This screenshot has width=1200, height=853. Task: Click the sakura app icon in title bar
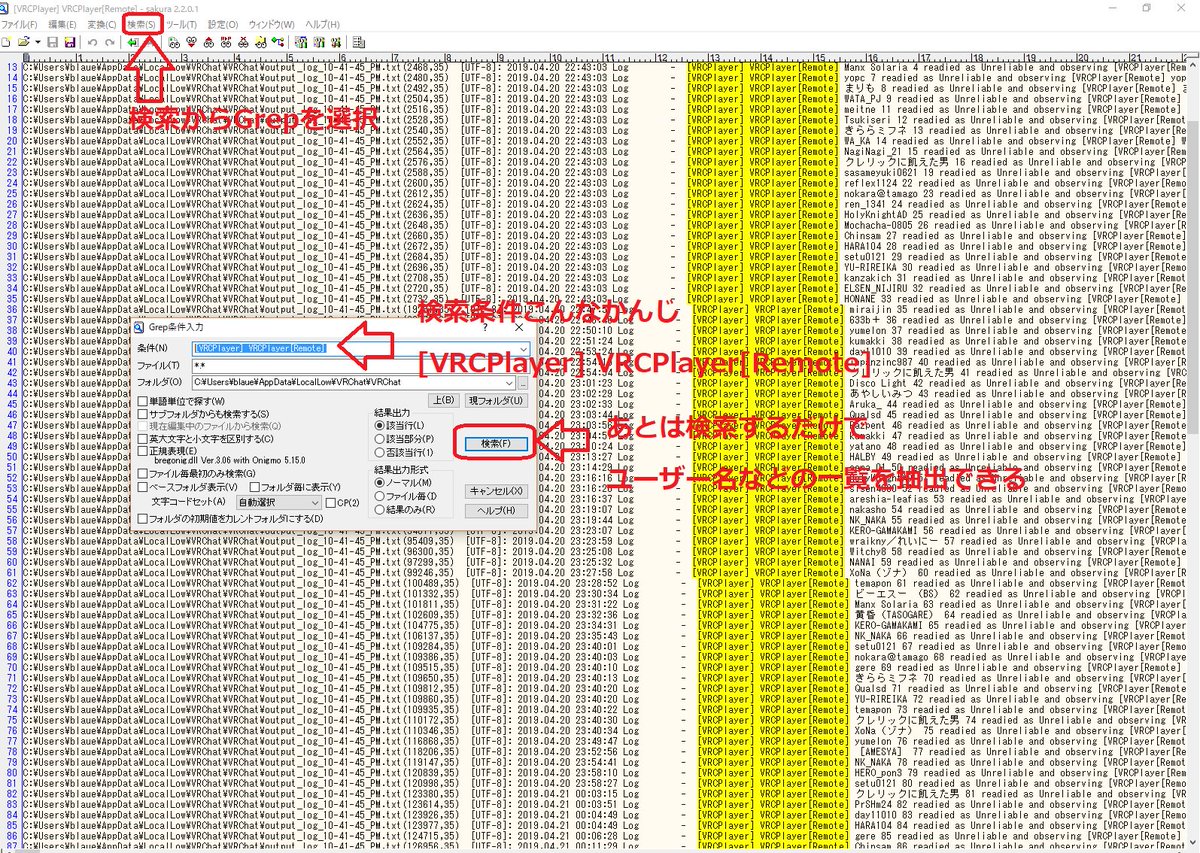pos(6,8)
